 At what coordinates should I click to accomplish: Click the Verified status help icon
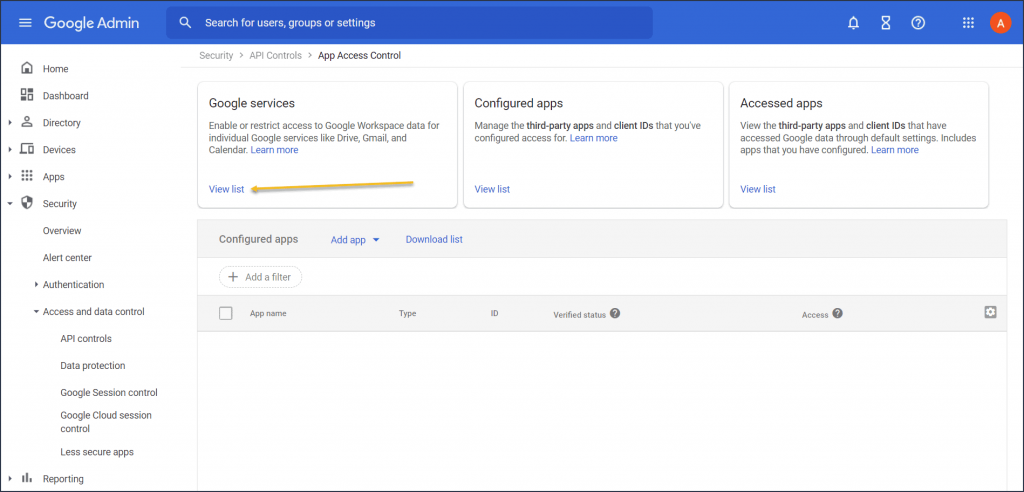click(615, 313)
